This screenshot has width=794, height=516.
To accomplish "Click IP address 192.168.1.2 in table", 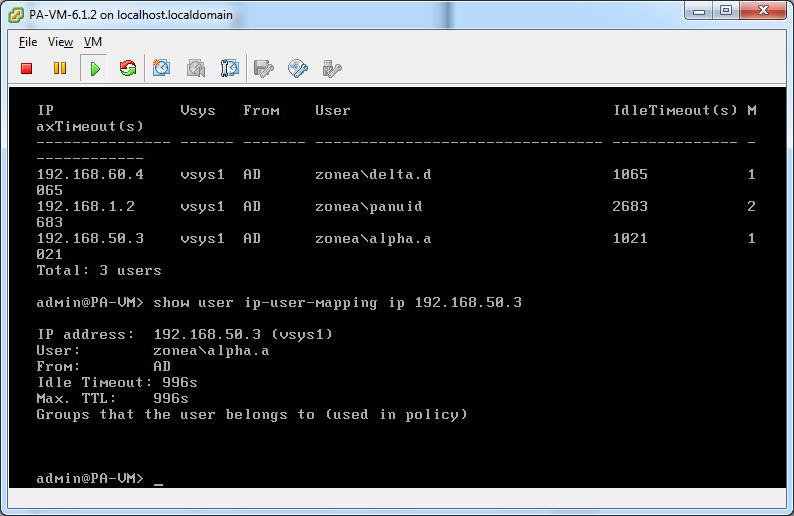I will click(x=86, y=207).
